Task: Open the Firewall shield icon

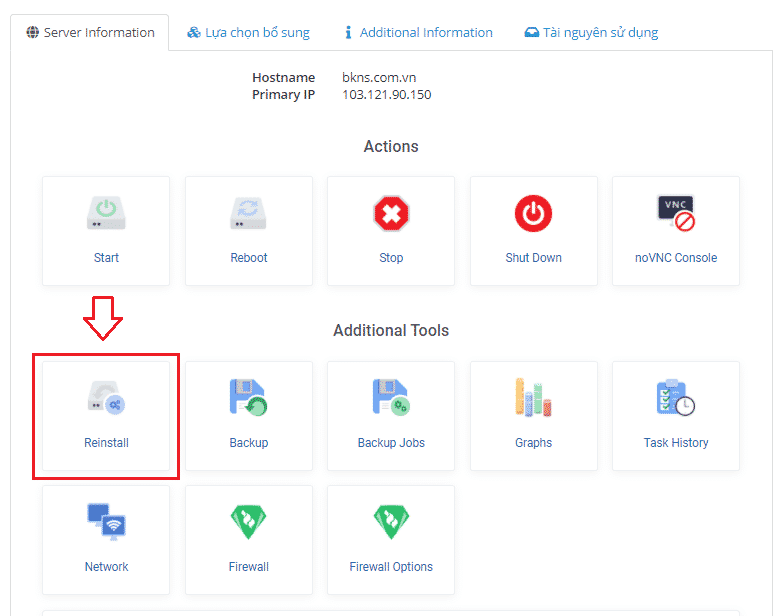Action: (248, 522)
